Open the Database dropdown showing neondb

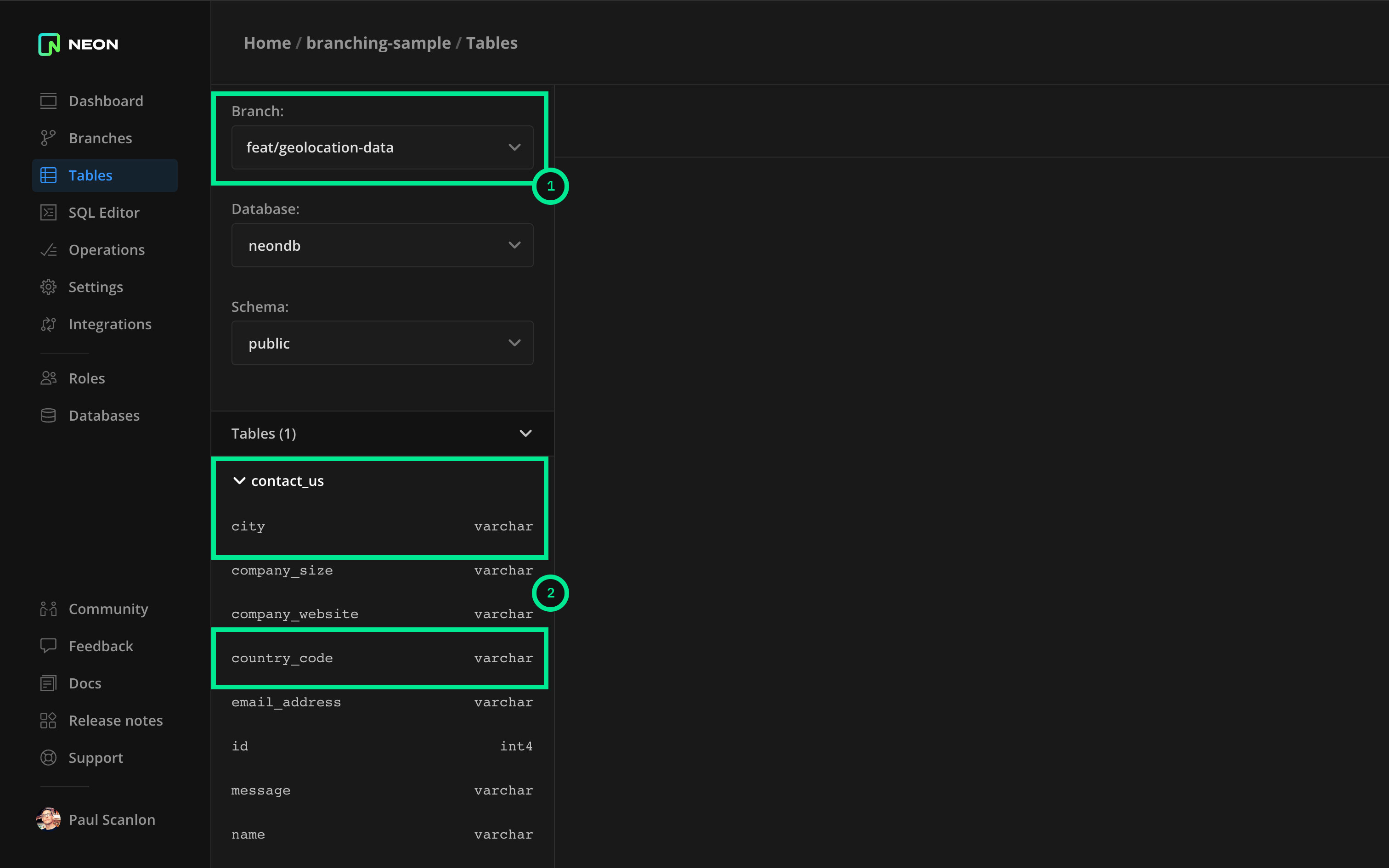(x=382, y=246)
